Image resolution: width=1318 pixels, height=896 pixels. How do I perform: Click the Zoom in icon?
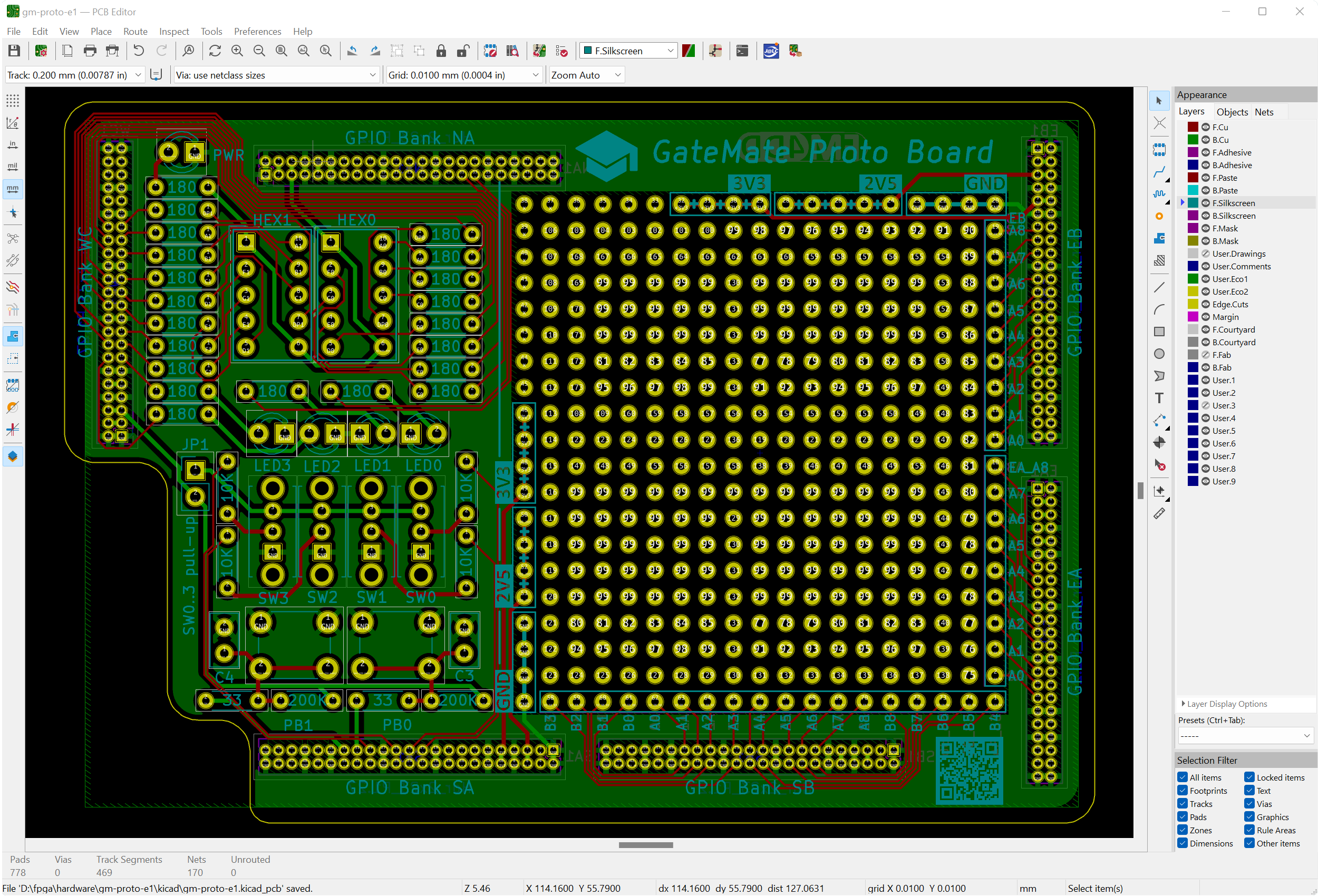point(237,51)
